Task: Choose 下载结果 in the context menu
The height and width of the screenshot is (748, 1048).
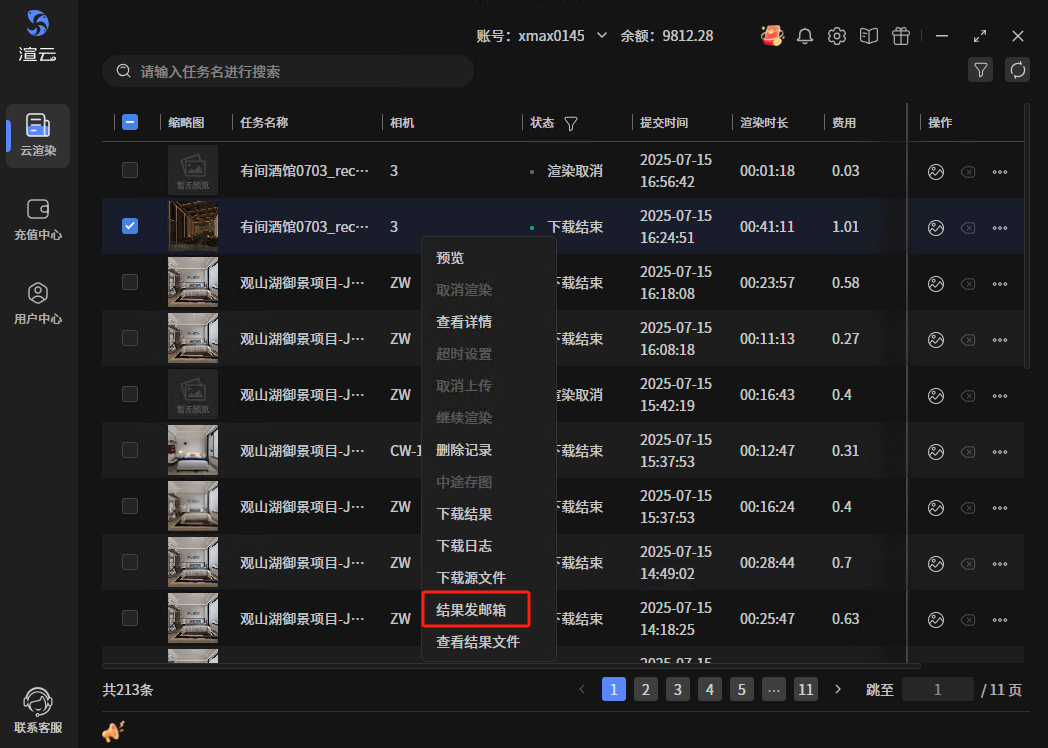Action: coord(464,514)
